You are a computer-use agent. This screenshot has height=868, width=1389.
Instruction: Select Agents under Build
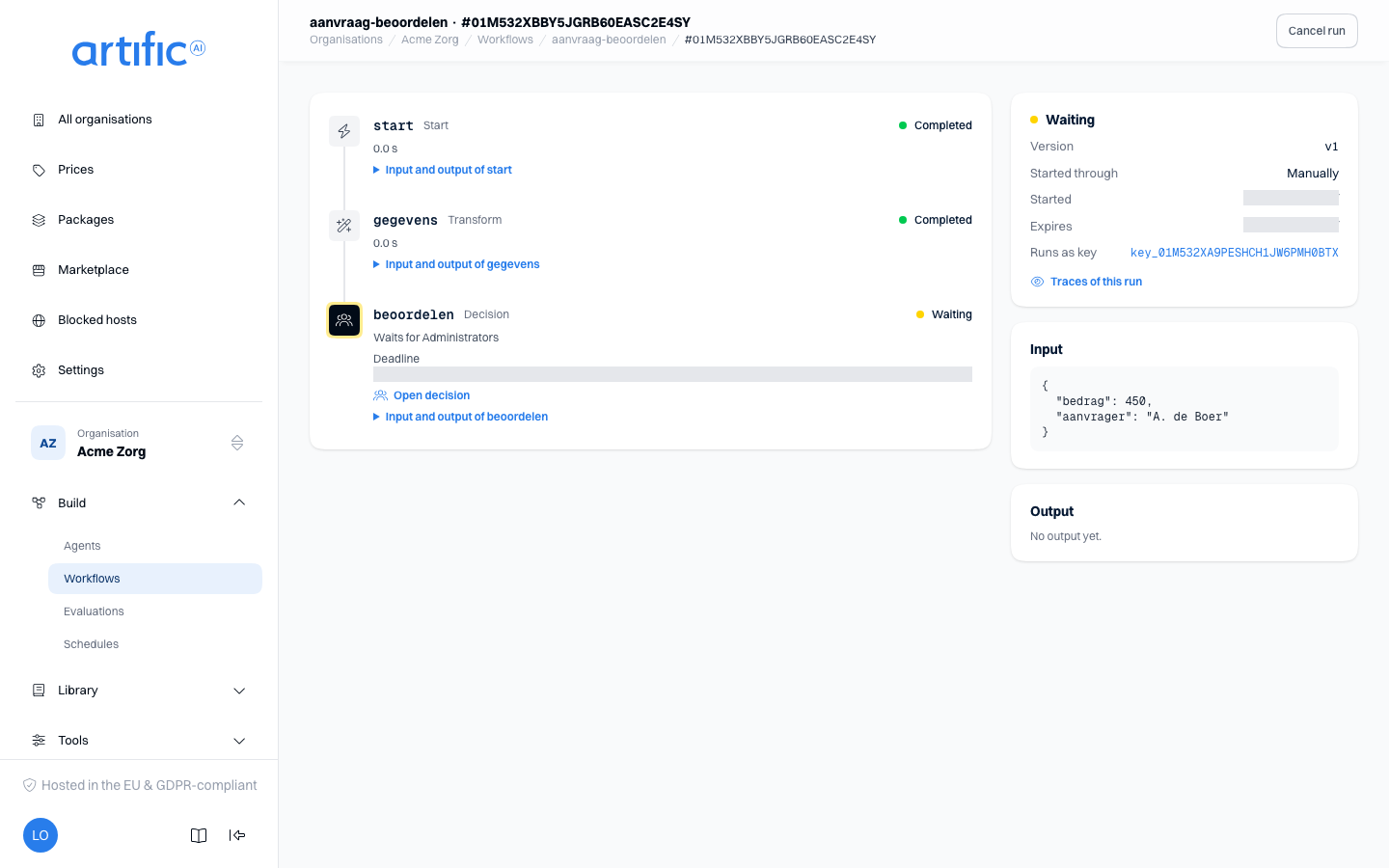(x=155, y=546)
